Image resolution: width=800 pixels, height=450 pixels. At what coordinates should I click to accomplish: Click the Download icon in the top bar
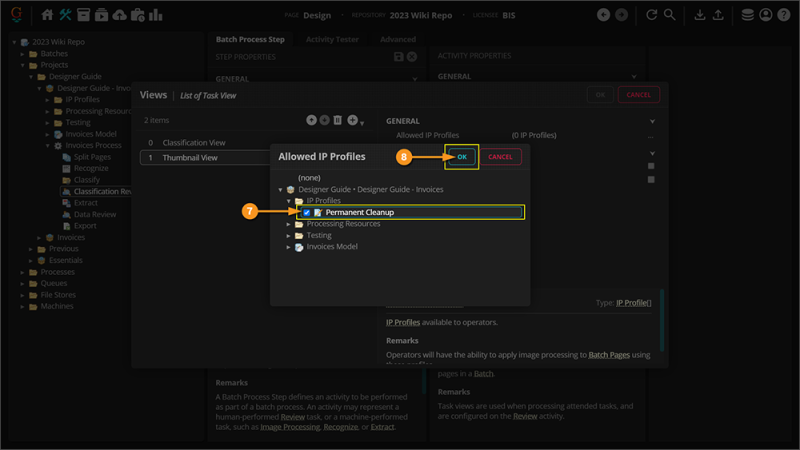[700, 15]
